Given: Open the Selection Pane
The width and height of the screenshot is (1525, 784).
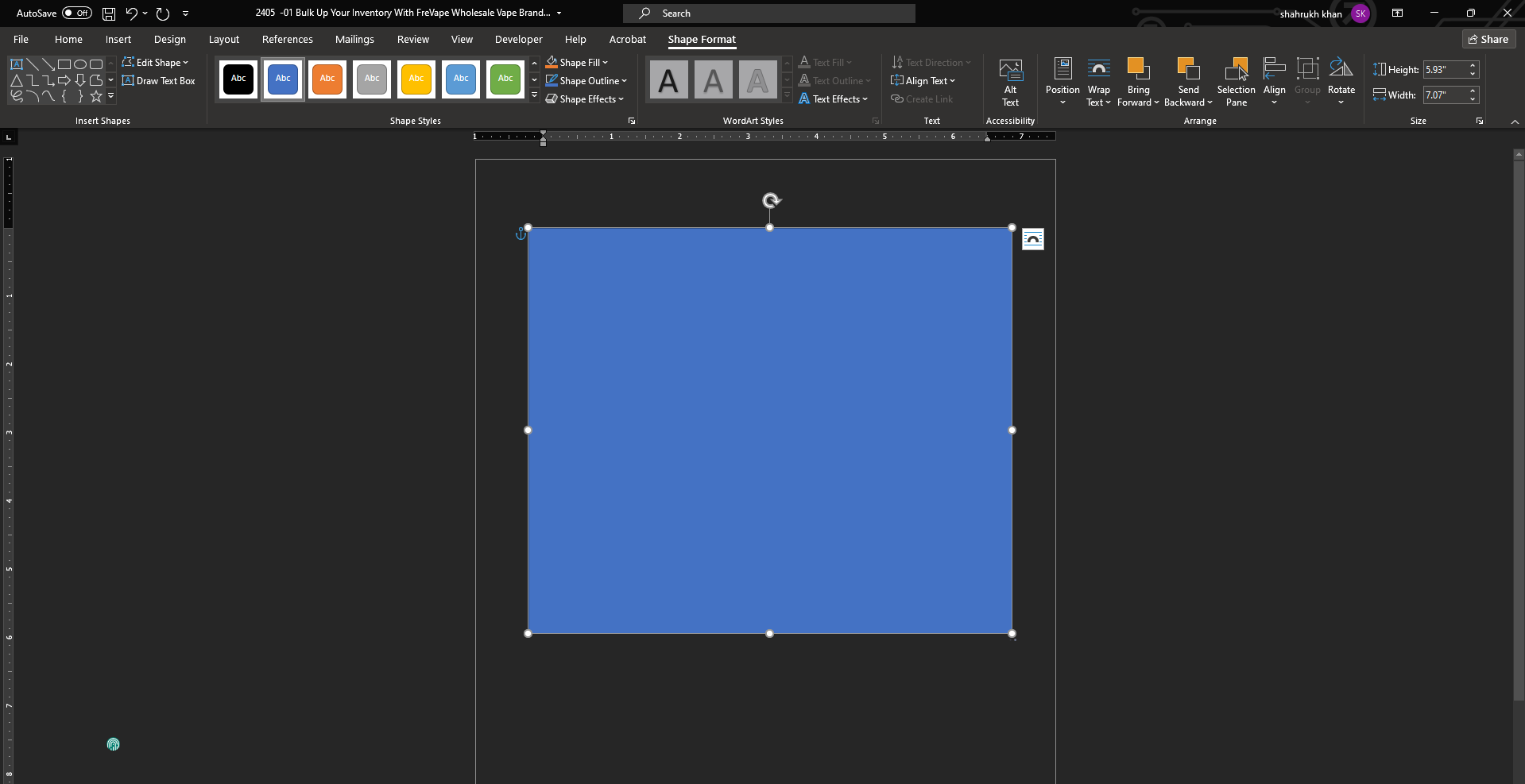Looking at the screenshot, I should (x=1236, y=82).
